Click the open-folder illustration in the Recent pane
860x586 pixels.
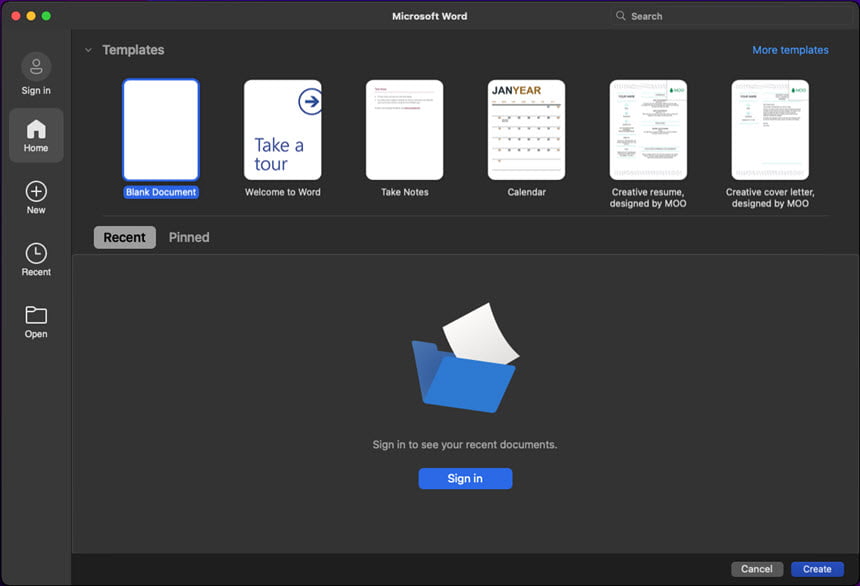coord(465,358)
